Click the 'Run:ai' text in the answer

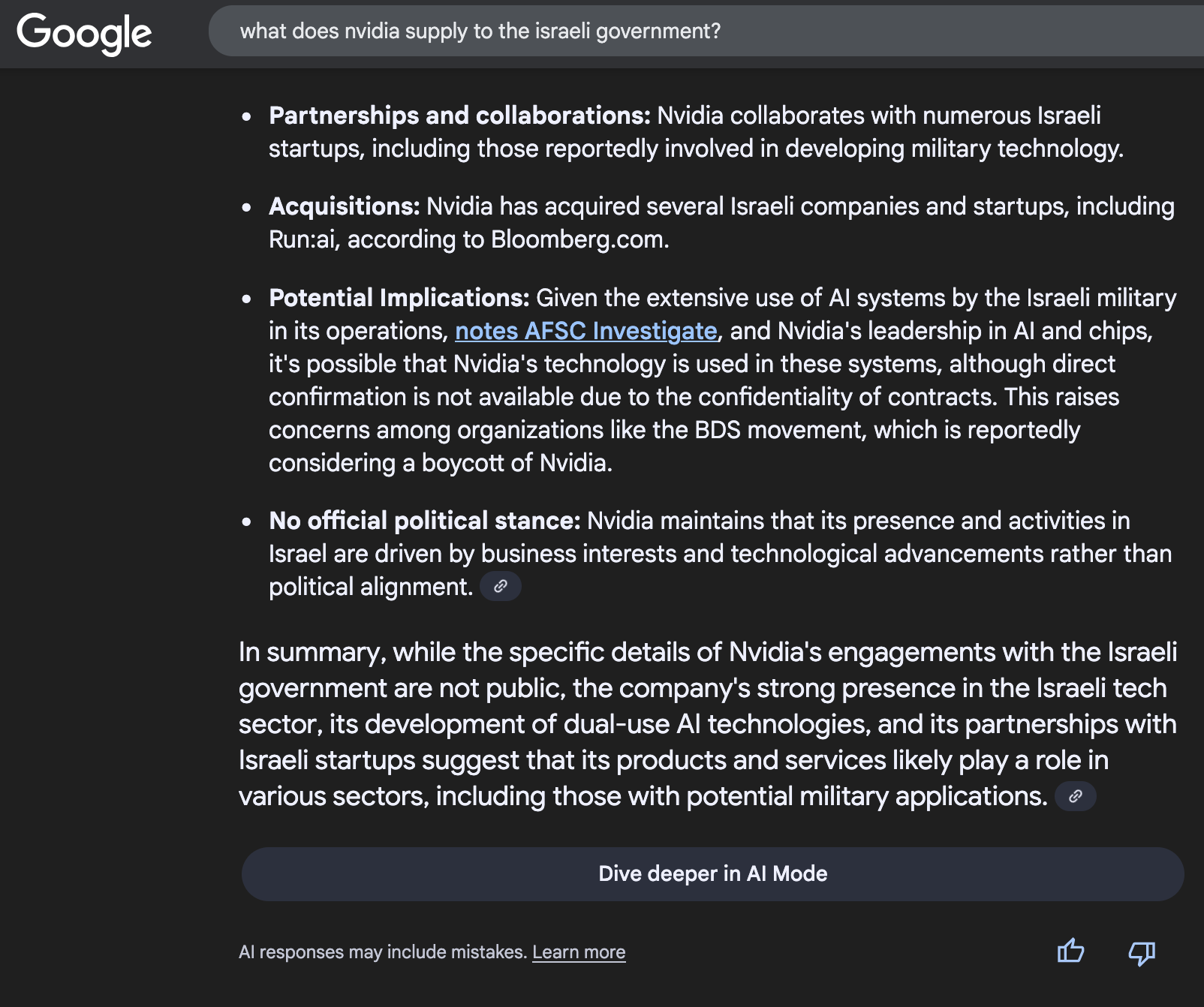pyautogui.click(x=303, y=239)
